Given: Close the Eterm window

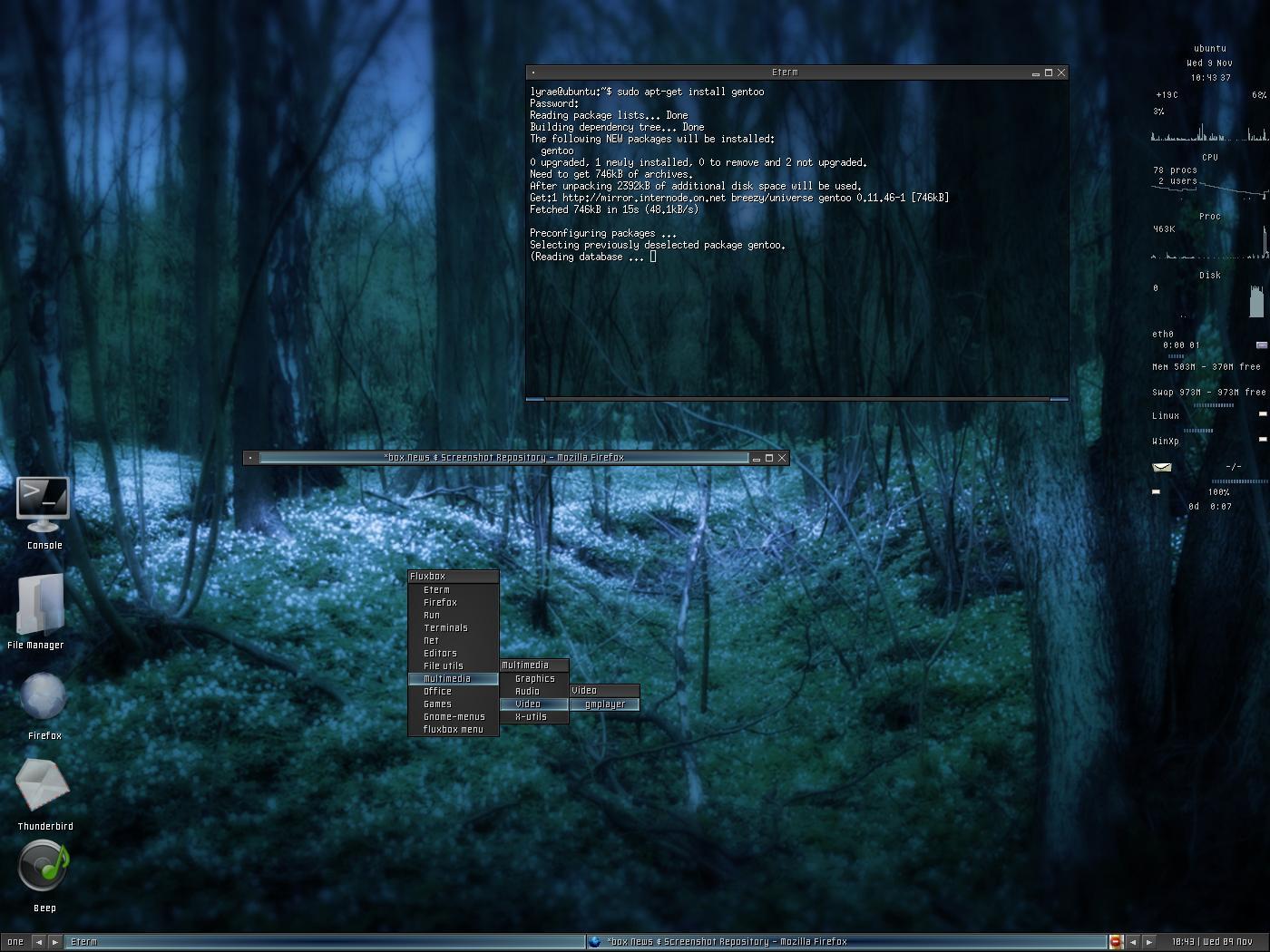Looking at the screenshot, I should (x=1061, y=73).
